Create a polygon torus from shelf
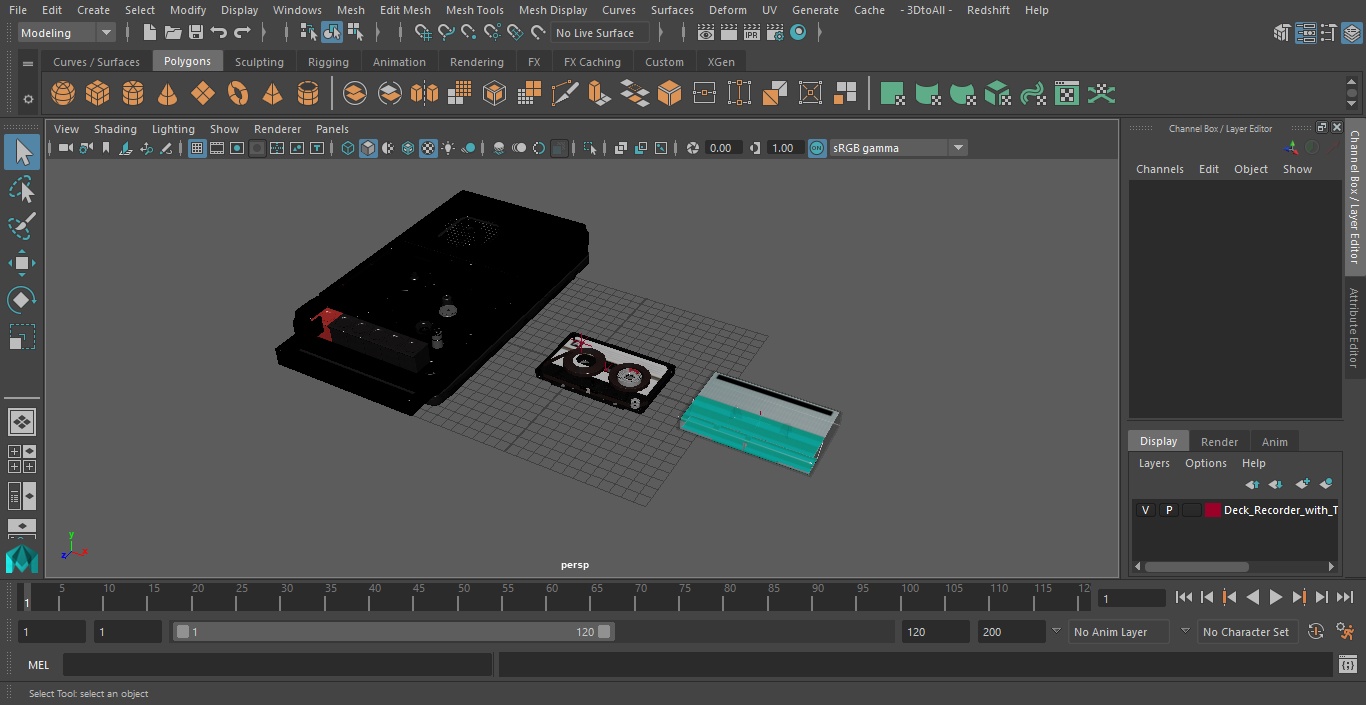 [x=238, y=94]
